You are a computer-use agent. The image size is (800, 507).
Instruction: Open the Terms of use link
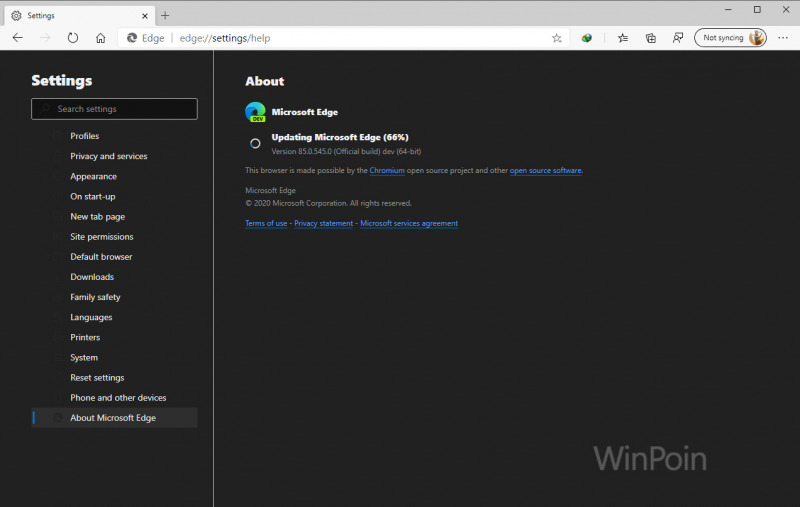tap(266, 223)
